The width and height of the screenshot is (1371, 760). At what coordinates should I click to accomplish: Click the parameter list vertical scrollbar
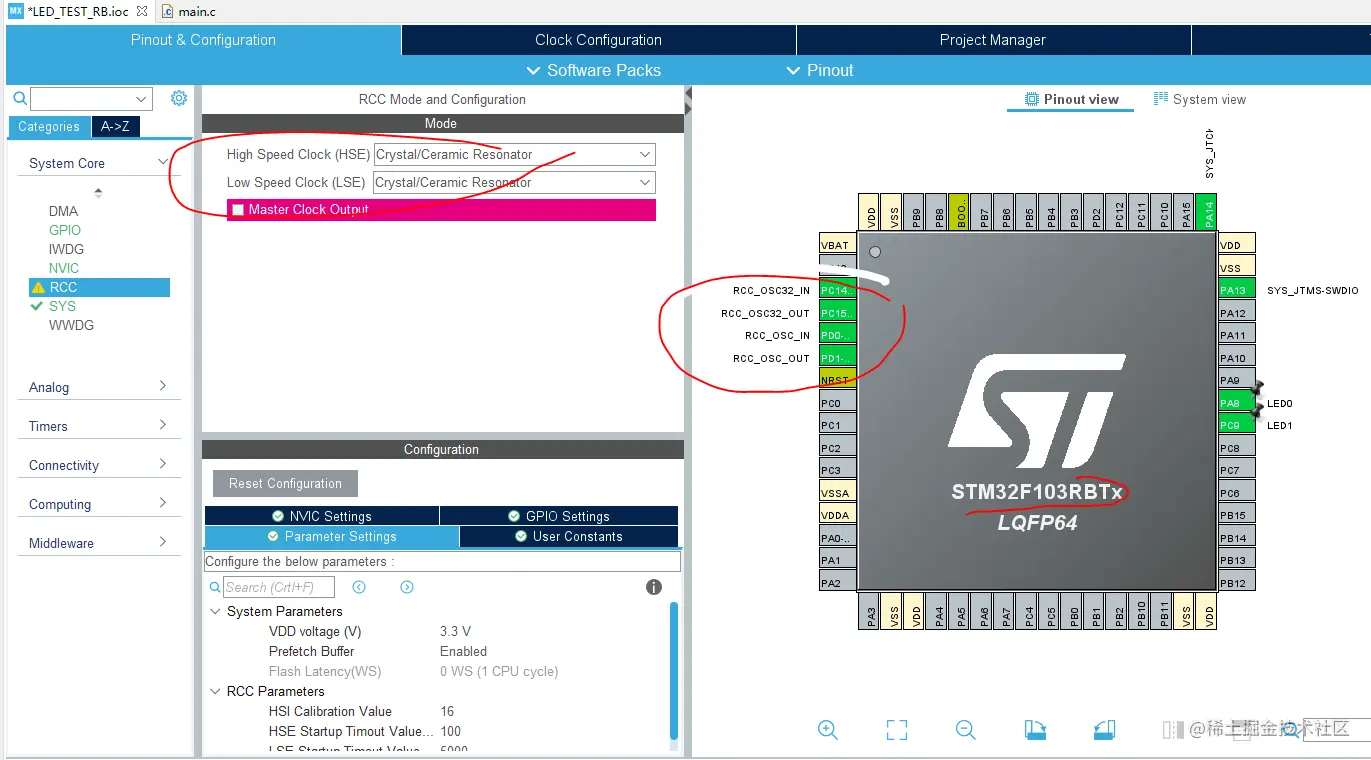(x=674, y=670)
